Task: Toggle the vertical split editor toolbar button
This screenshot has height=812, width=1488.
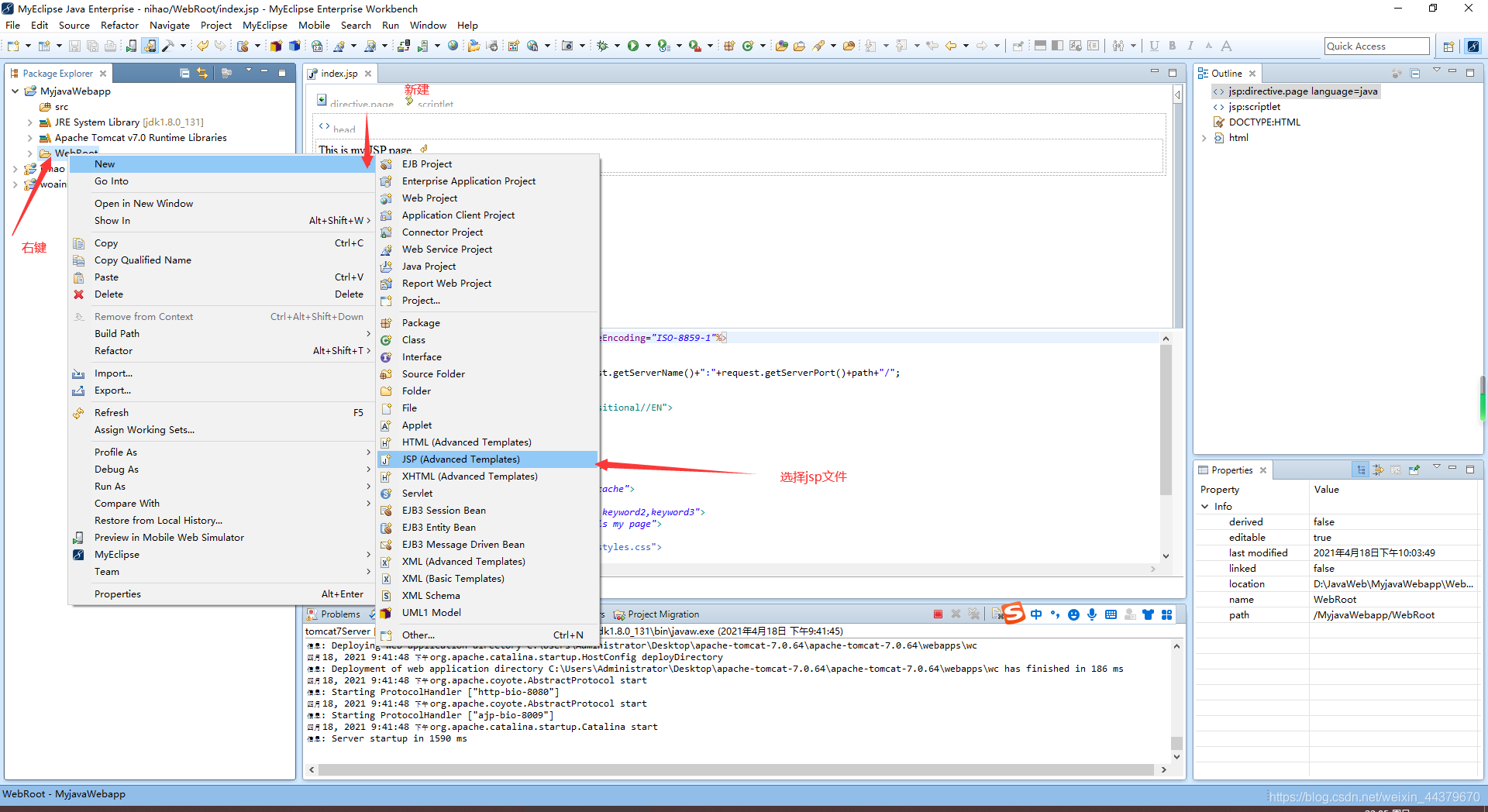Action: [x=1057, y=46]
